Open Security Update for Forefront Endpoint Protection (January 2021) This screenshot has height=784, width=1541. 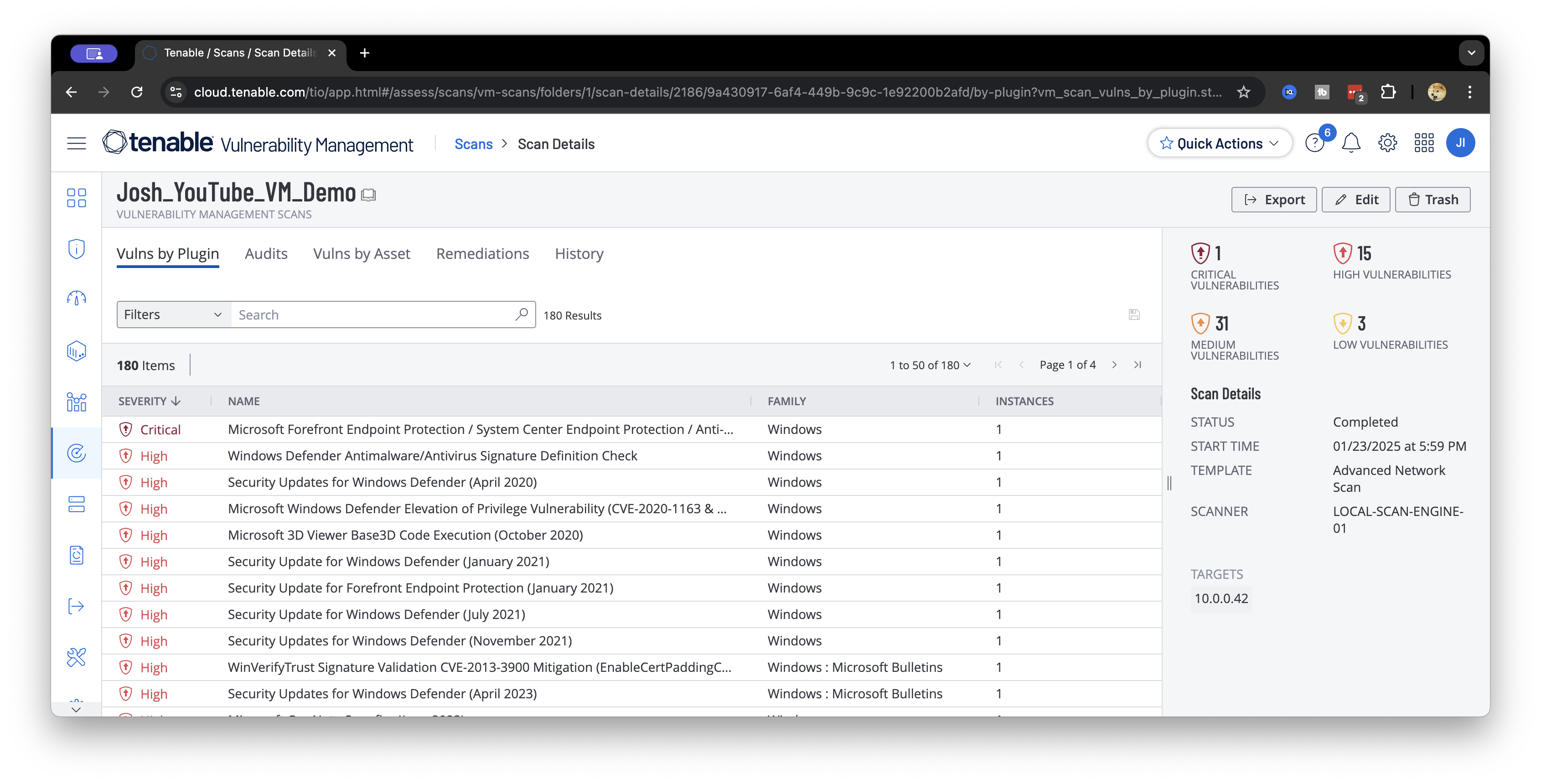(x=632, y=588)
